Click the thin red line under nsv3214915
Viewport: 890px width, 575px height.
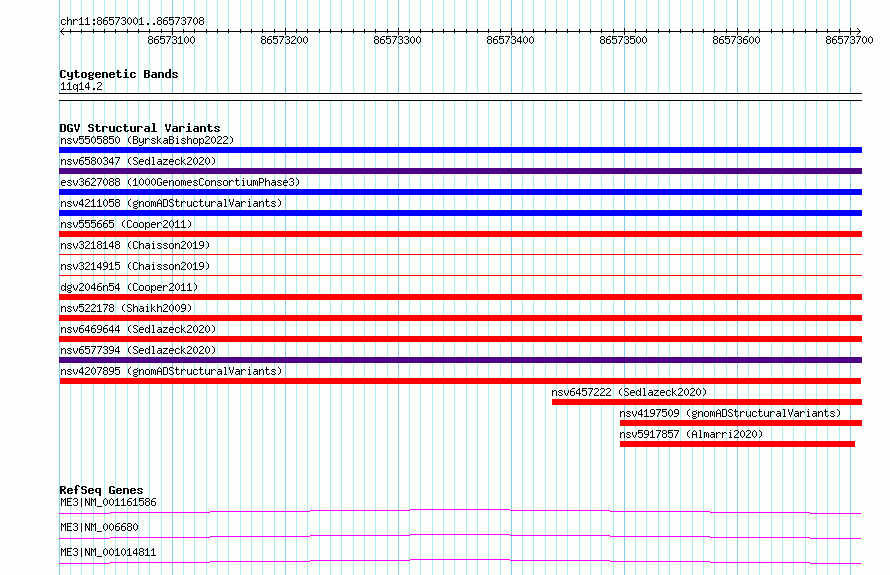click(x=460, y=275)
